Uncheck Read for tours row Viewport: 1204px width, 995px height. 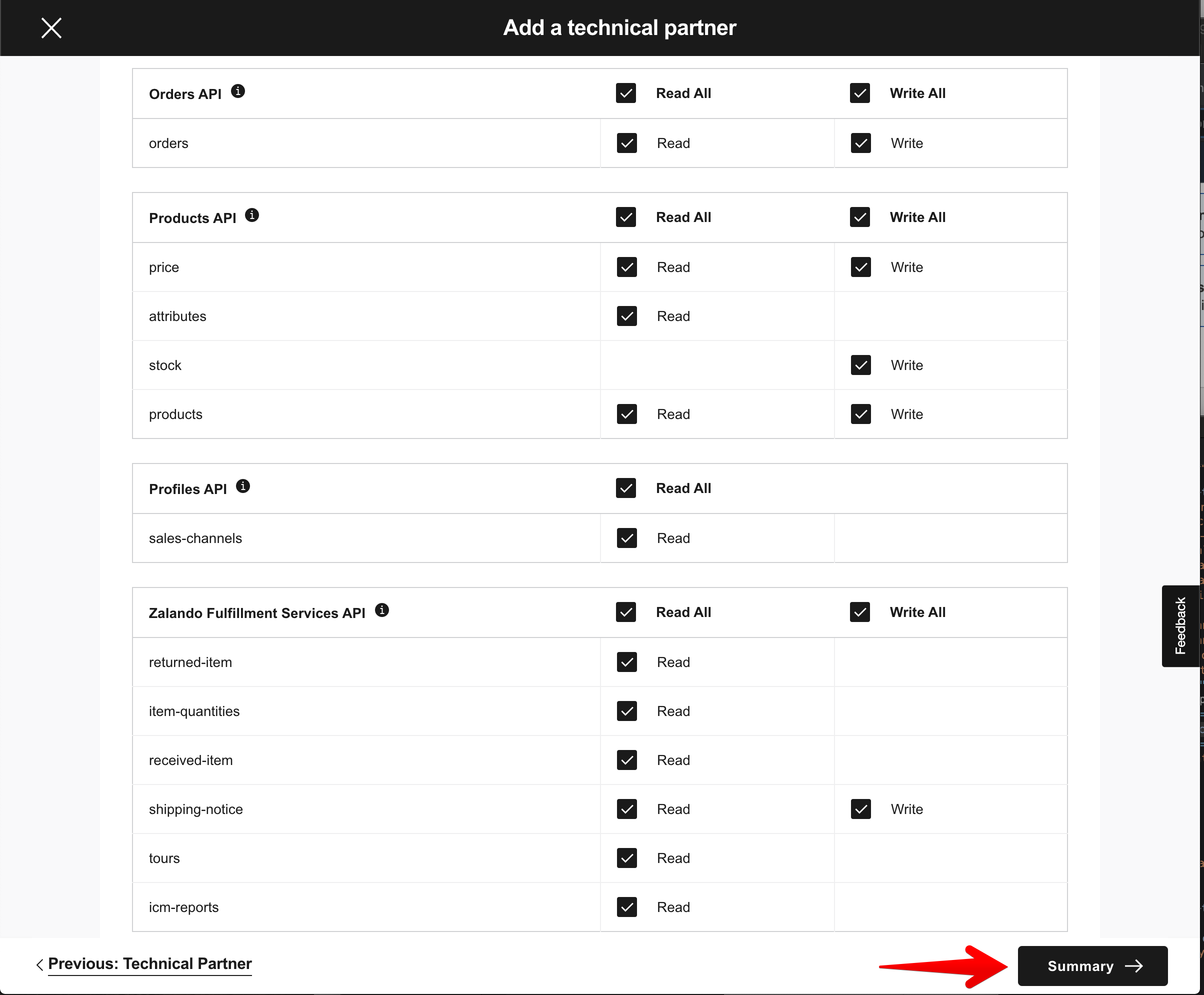tap(627, 858)
